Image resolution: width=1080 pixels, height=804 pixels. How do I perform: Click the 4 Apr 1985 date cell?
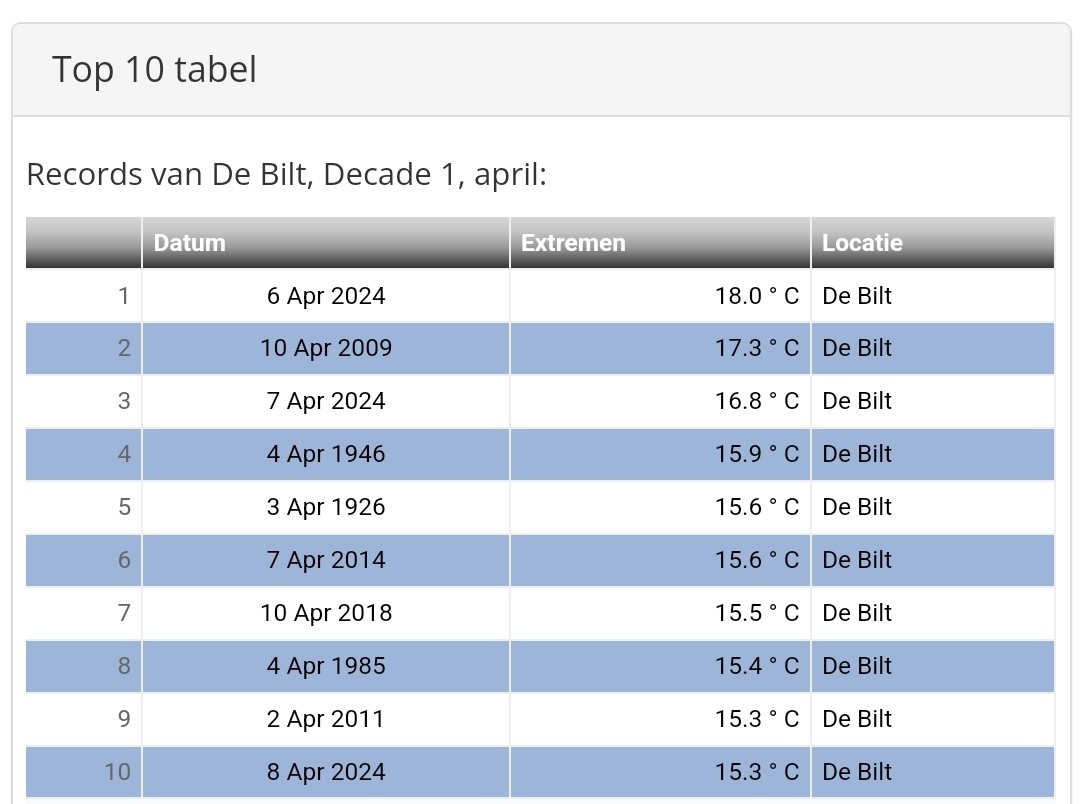[326, 666]
